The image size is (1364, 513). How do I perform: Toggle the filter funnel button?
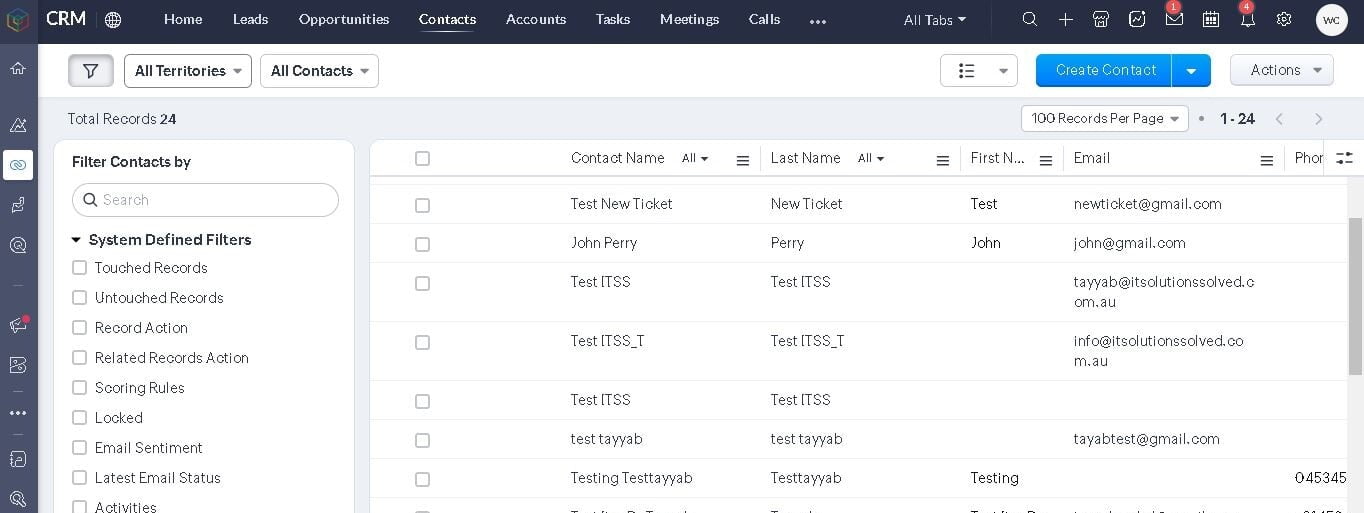[91, 71]
